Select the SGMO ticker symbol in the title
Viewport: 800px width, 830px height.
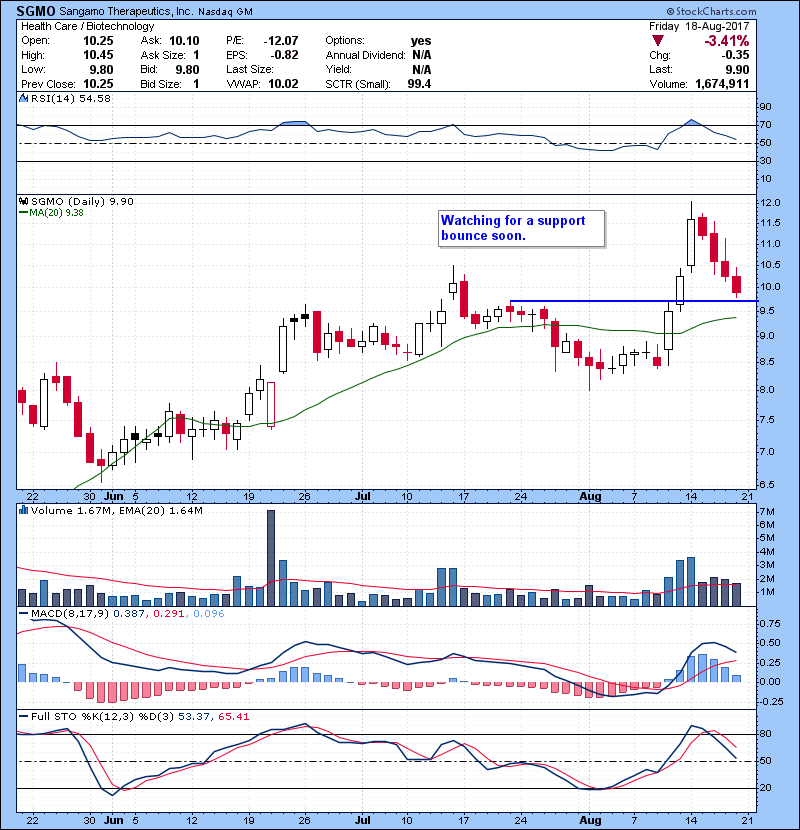[x=35, y=11]
